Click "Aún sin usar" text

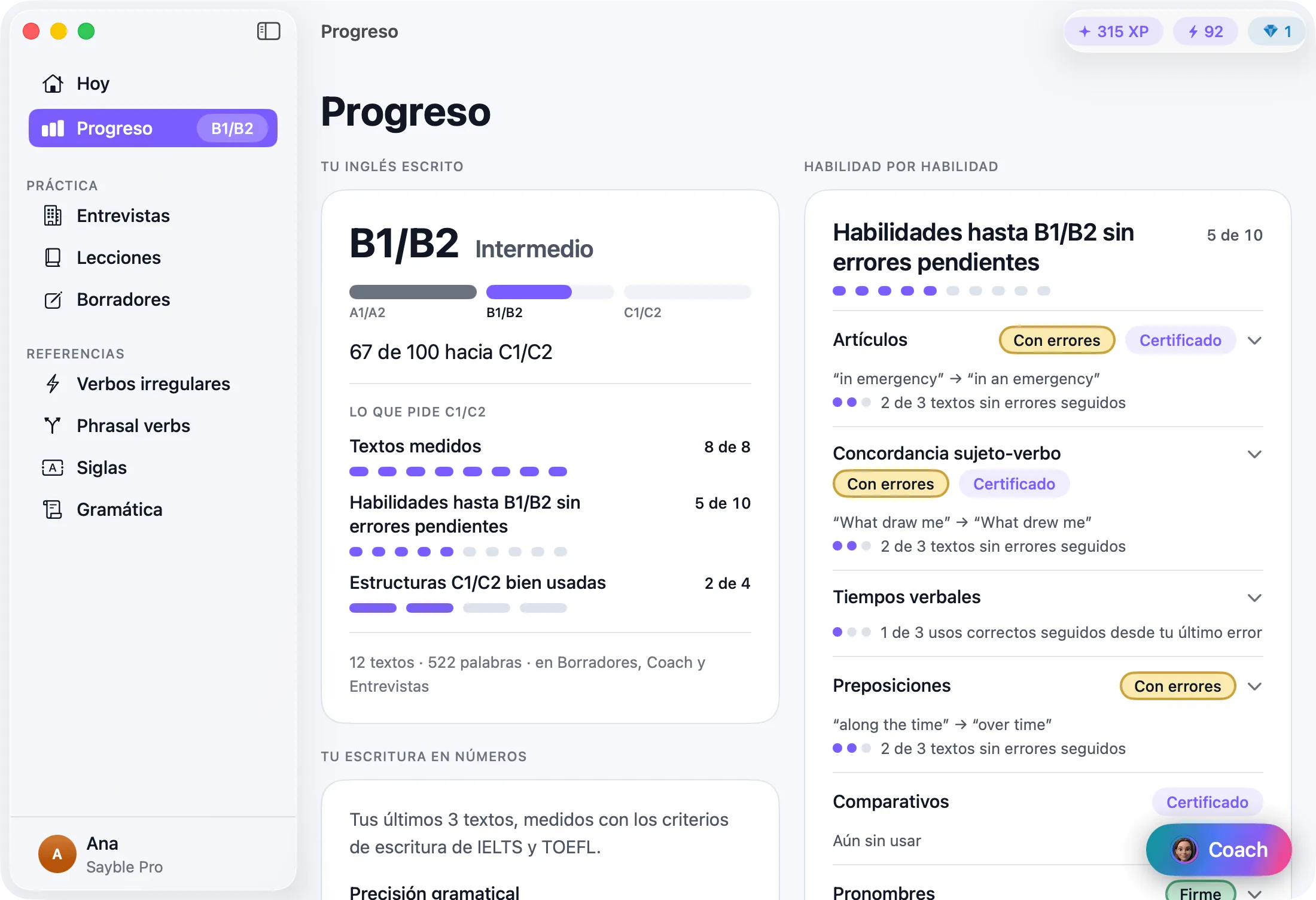click(877, 841)
